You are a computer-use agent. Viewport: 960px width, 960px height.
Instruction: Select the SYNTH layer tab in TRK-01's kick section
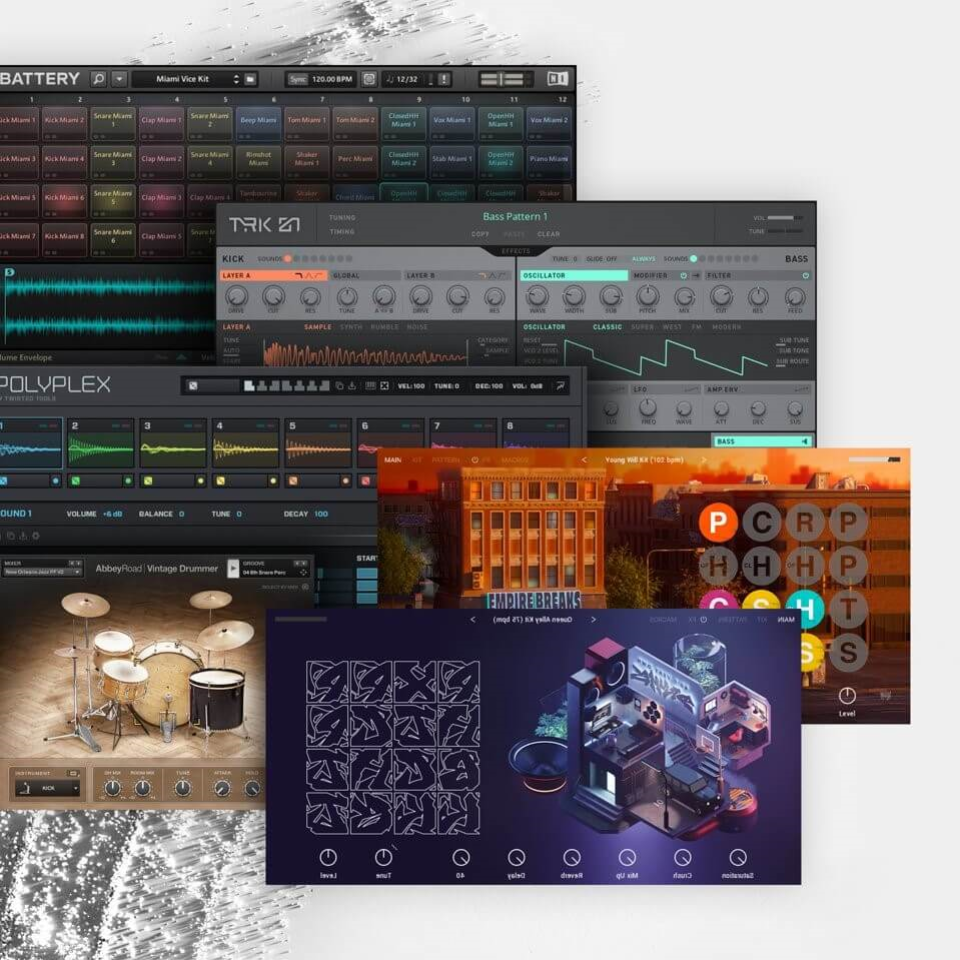349,327
